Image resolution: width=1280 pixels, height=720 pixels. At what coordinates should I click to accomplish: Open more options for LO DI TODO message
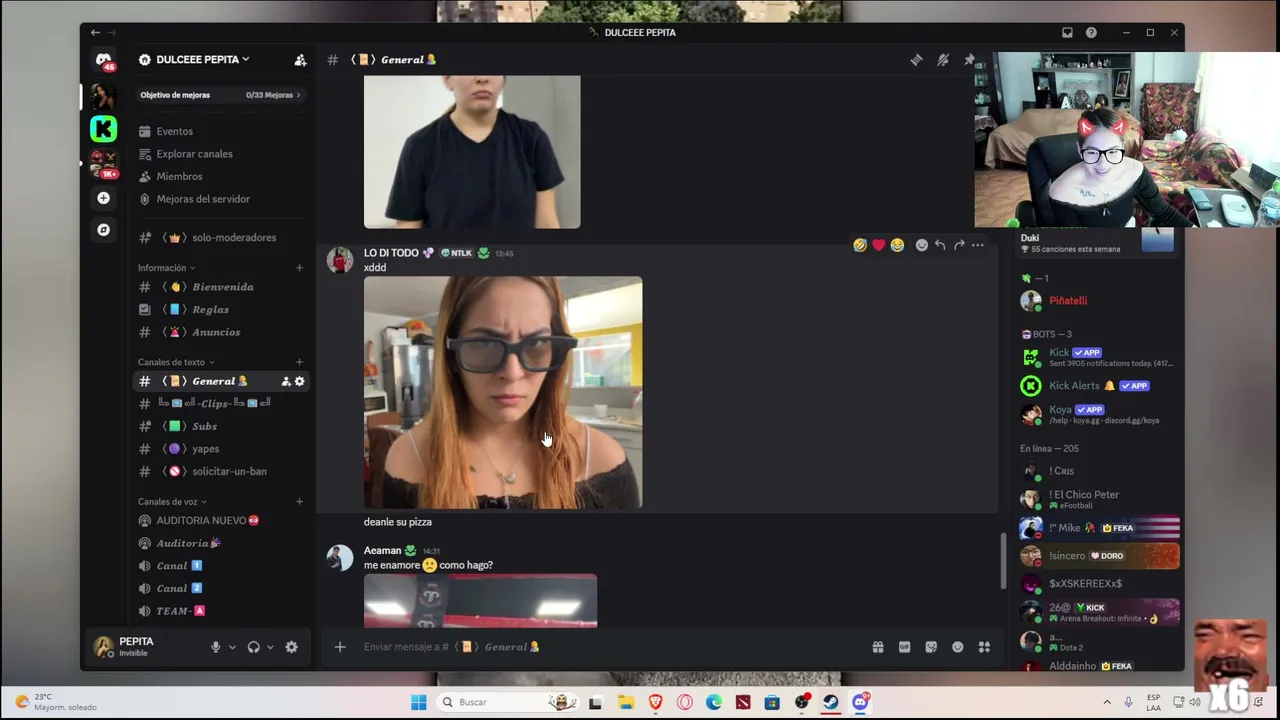pyautogui.click(x=978, y=245)
